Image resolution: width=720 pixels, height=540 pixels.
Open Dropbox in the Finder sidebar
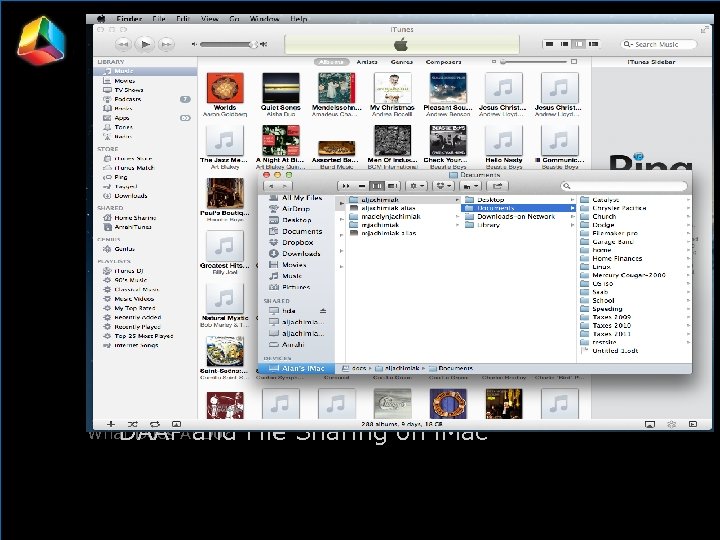coord(297,242)
